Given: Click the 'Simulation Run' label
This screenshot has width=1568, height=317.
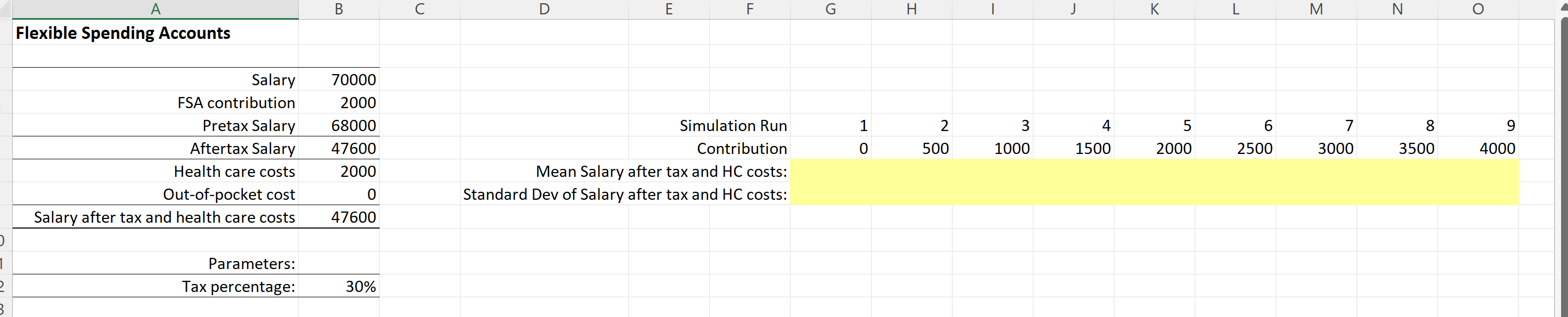Looking at the screenshot, I should click(733, 126).
